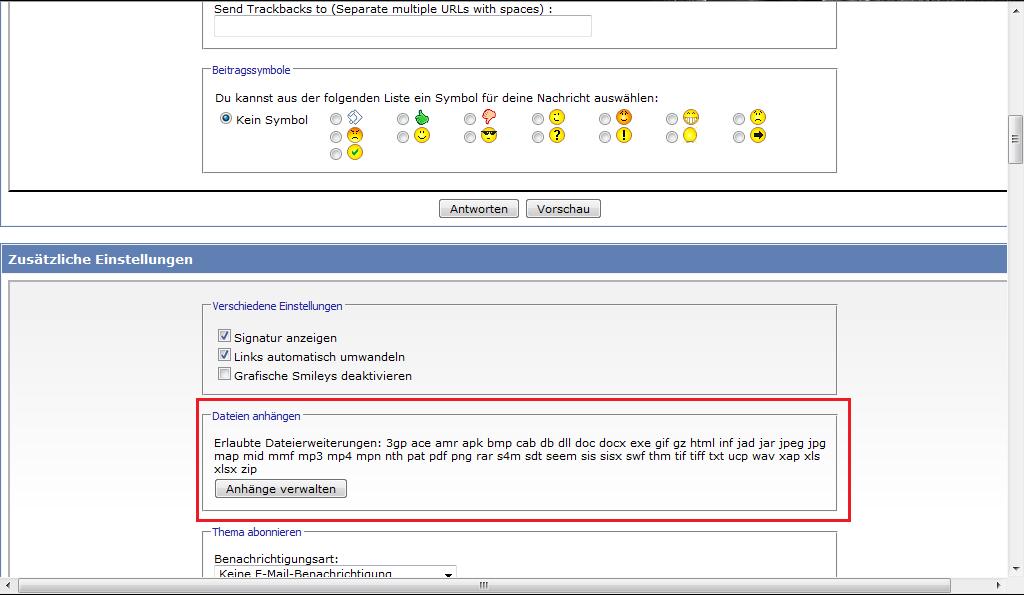
Task: Click the yellow lightbulb symbol icon
Action: [690, 136]
